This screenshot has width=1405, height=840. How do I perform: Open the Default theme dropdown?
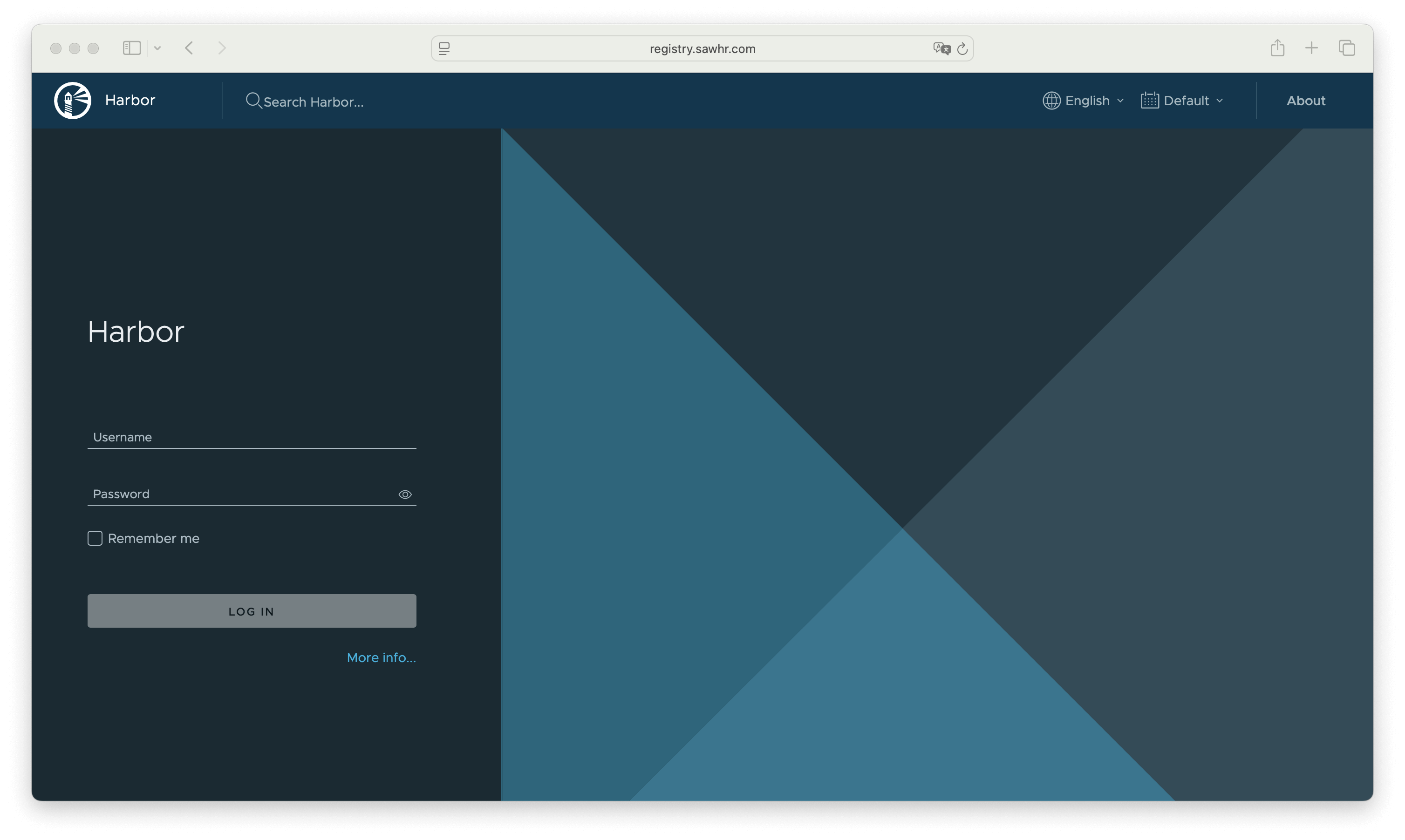point(1182,101)
